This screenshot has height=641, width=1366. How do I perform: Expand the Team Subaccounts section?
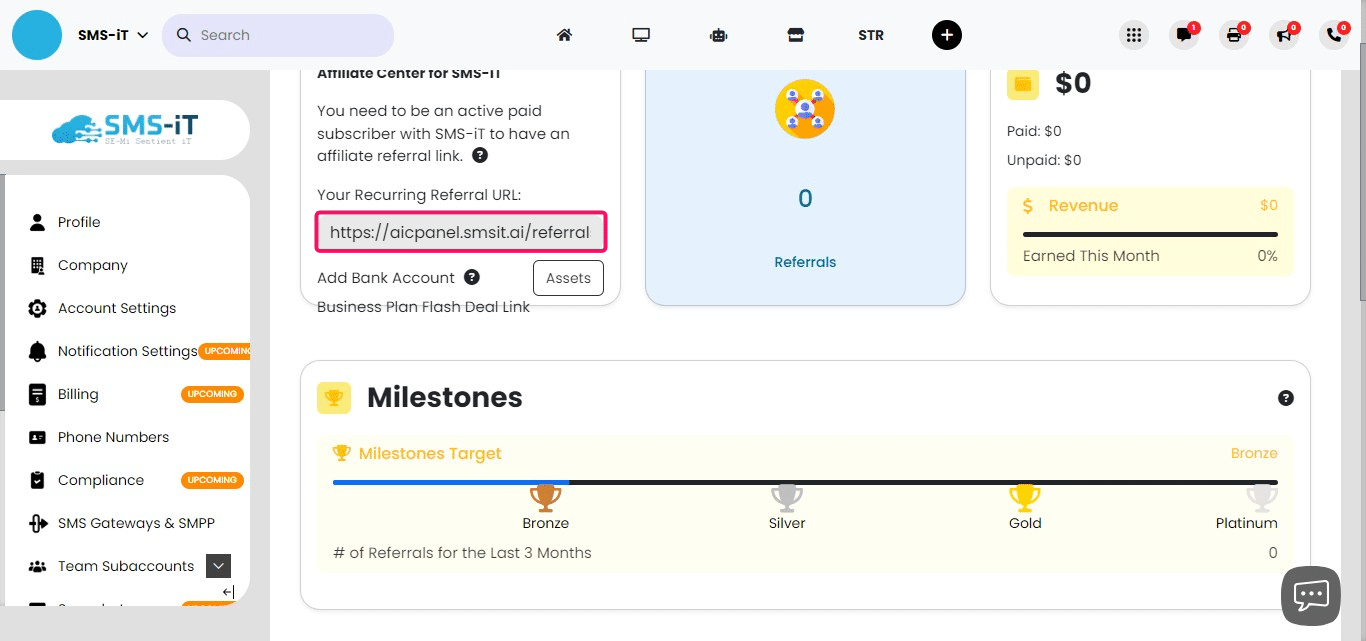(218, 566)
